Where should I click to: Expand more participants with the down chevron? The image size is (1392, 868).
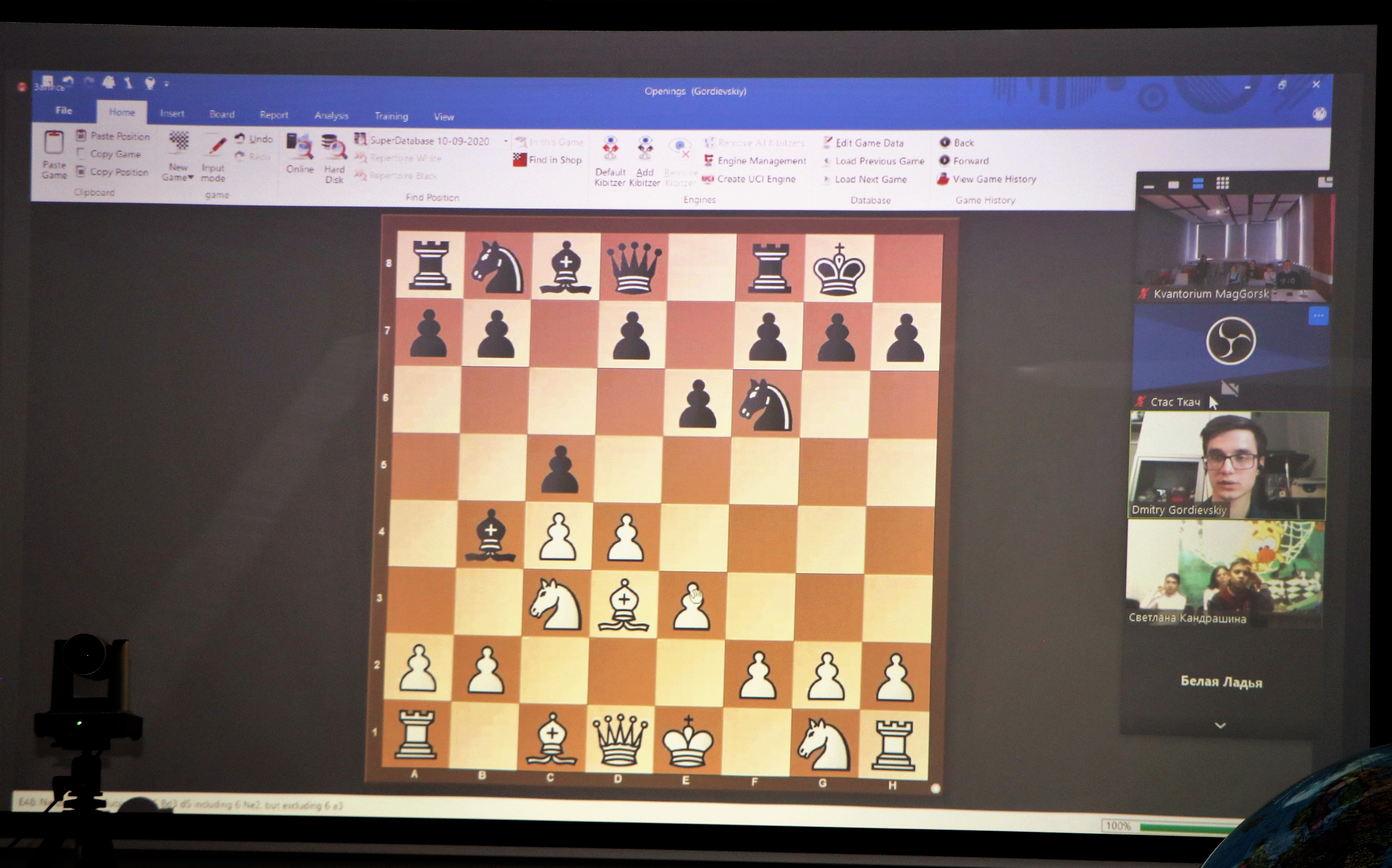pos(1220,726)
